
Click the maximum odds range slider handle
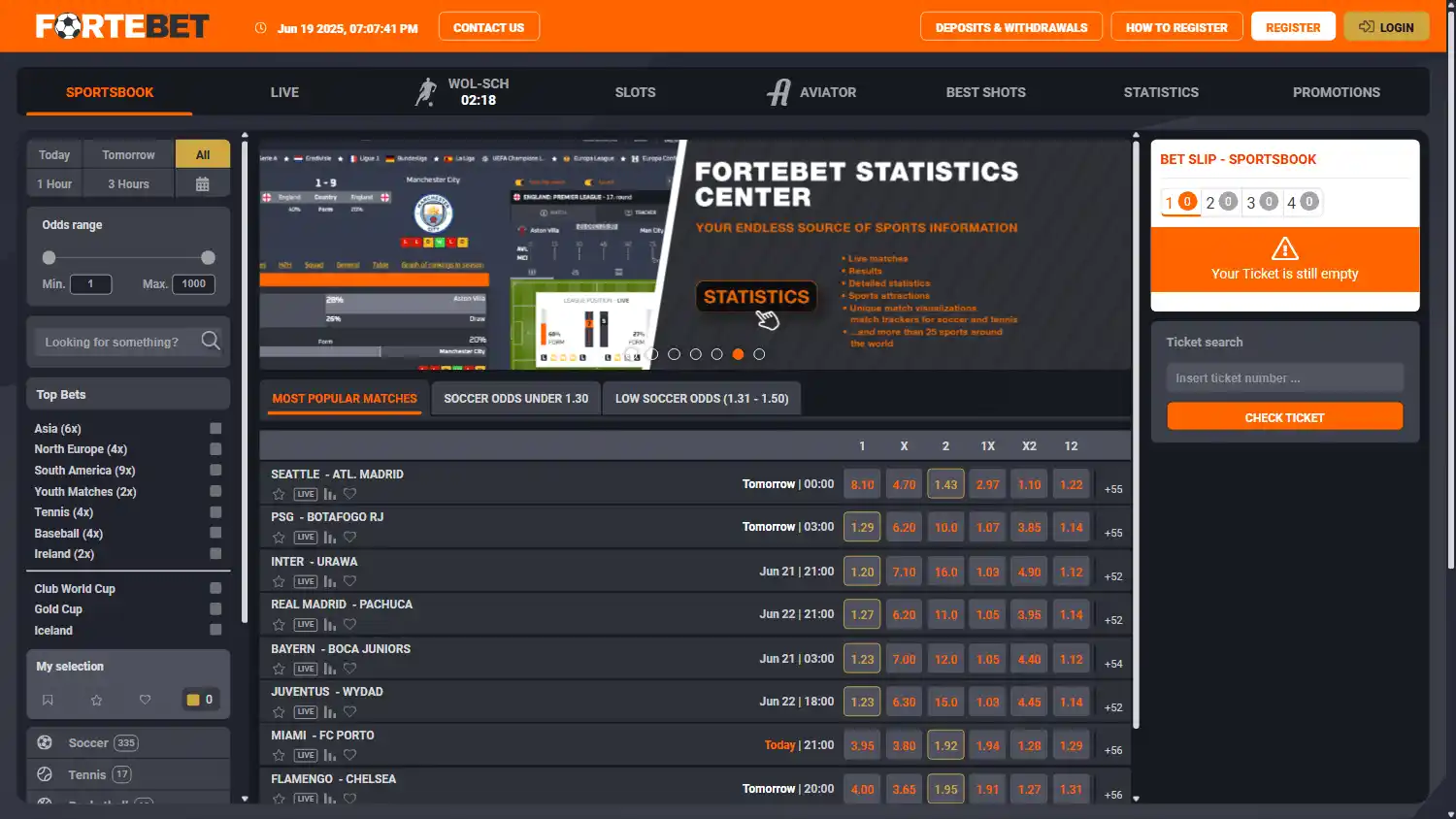[x=208, y=257]
